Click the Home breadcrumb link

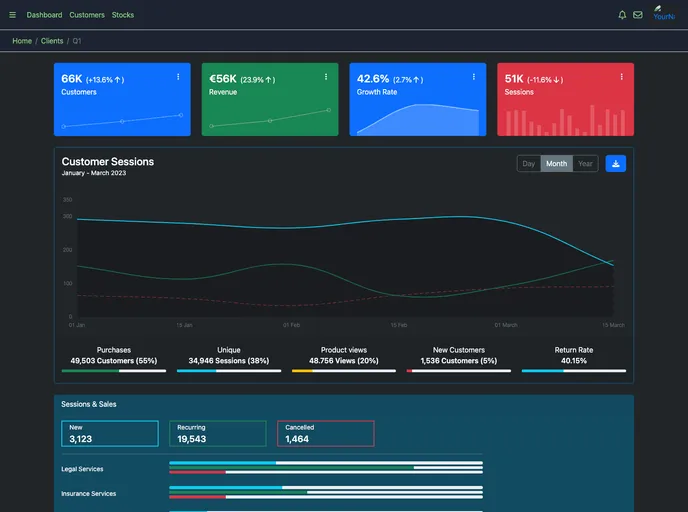(22, 41)
